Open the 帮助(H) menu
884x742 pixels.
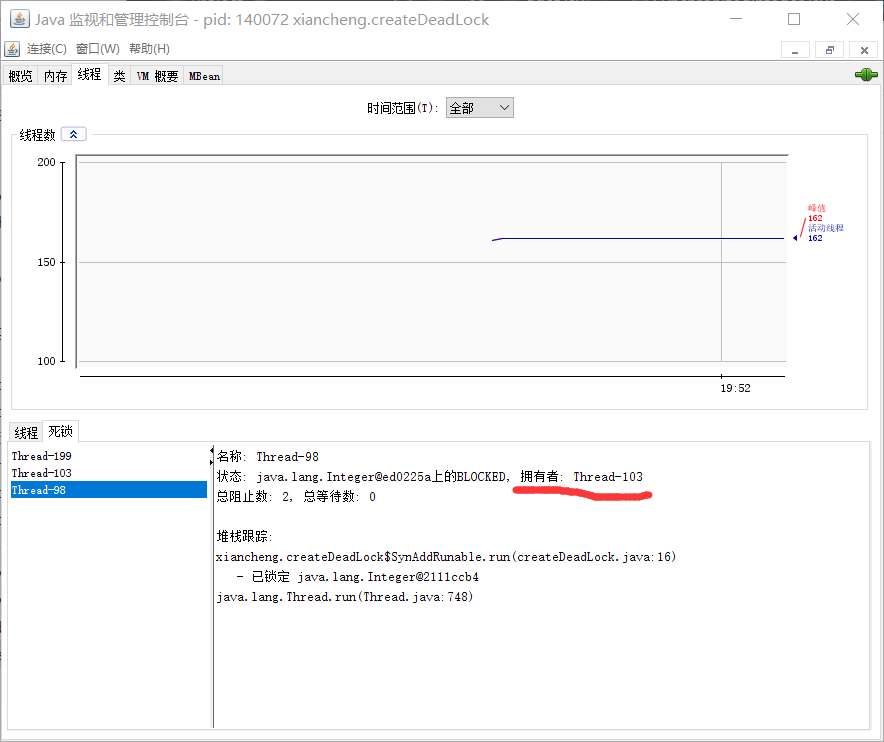point(149,49)
